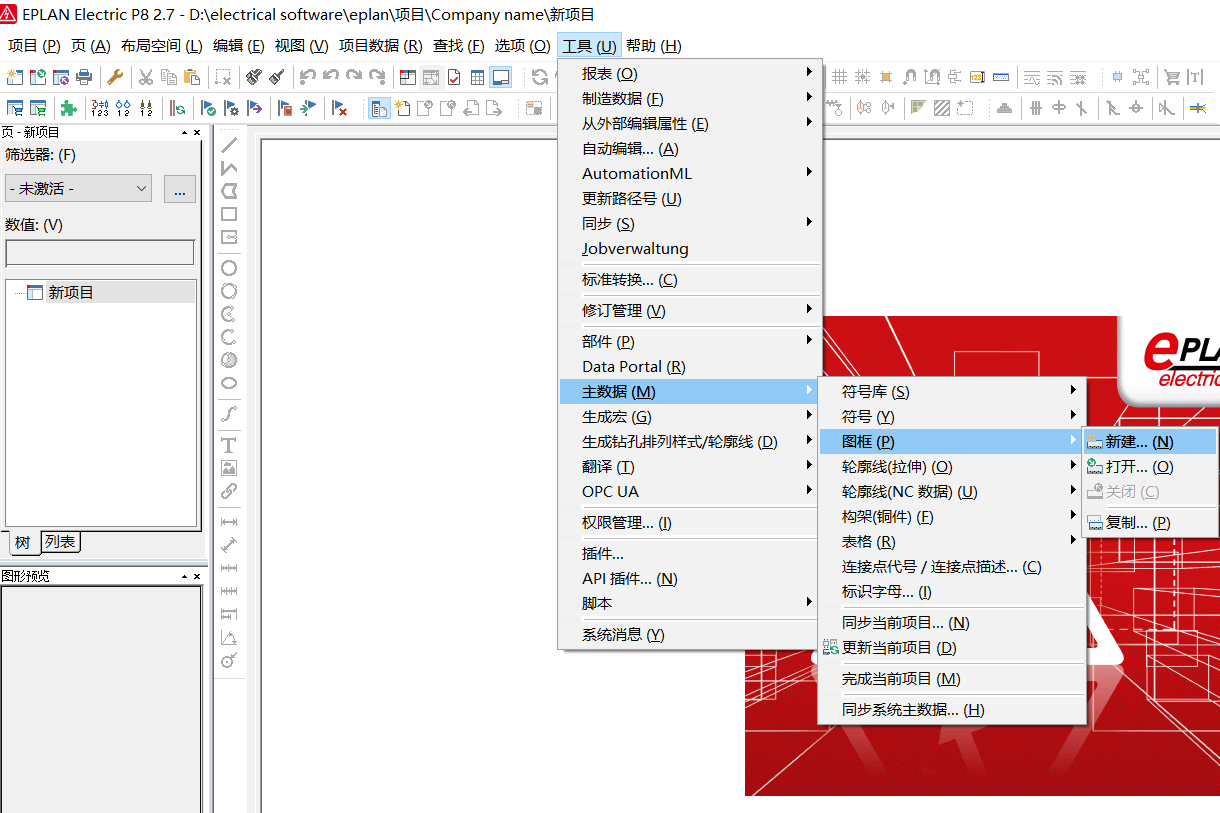Click the 数值 input field
1220x813 pixels.
(100, 253)
